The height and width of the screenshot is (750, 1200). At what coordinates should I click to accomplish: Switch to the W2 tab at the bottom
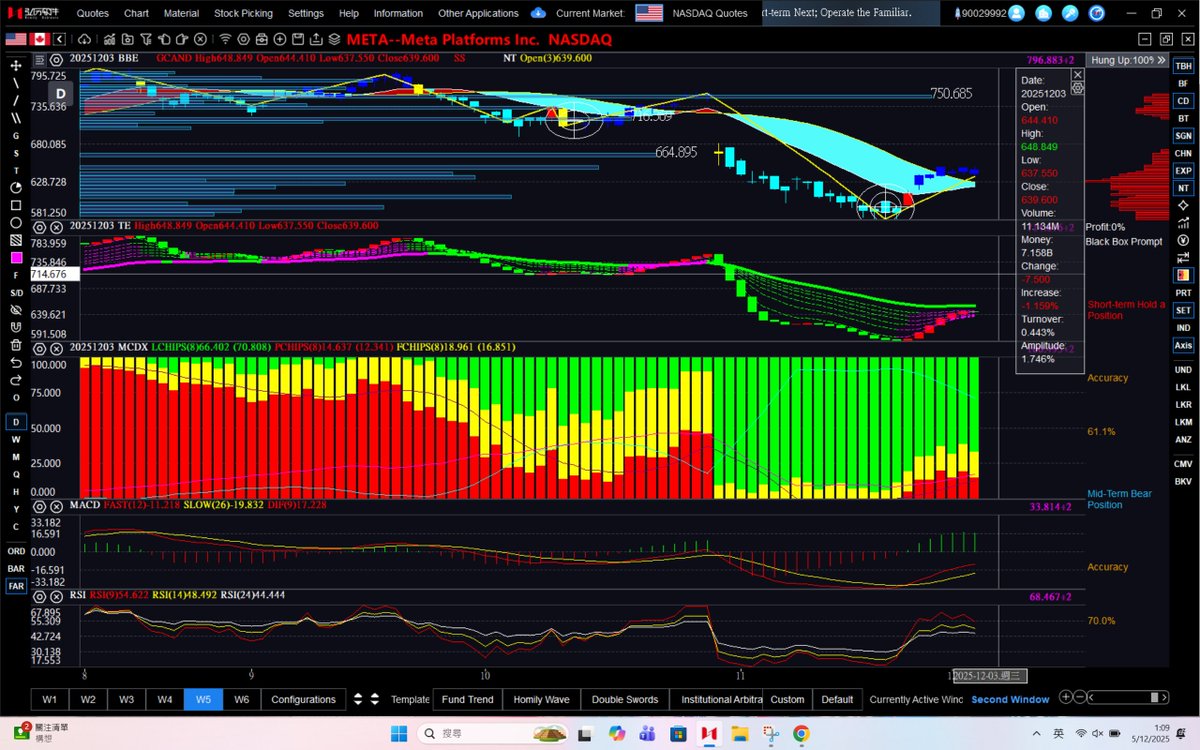coord(88,699)
